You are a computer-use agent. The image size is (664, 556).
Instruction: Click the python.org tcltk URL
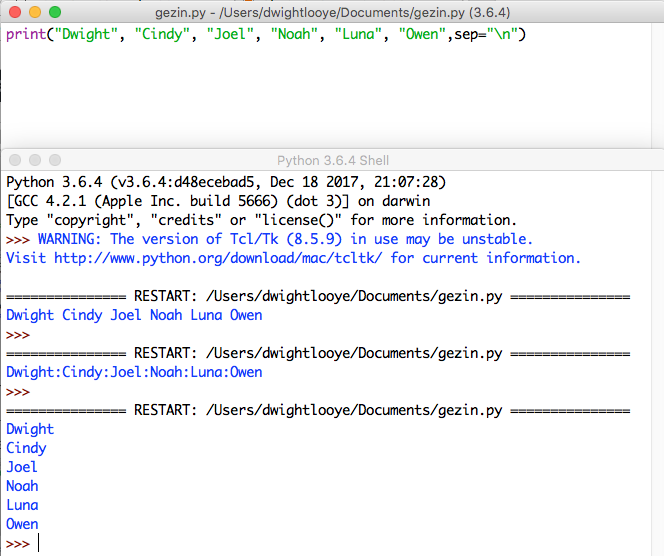[x=220, y=258]
